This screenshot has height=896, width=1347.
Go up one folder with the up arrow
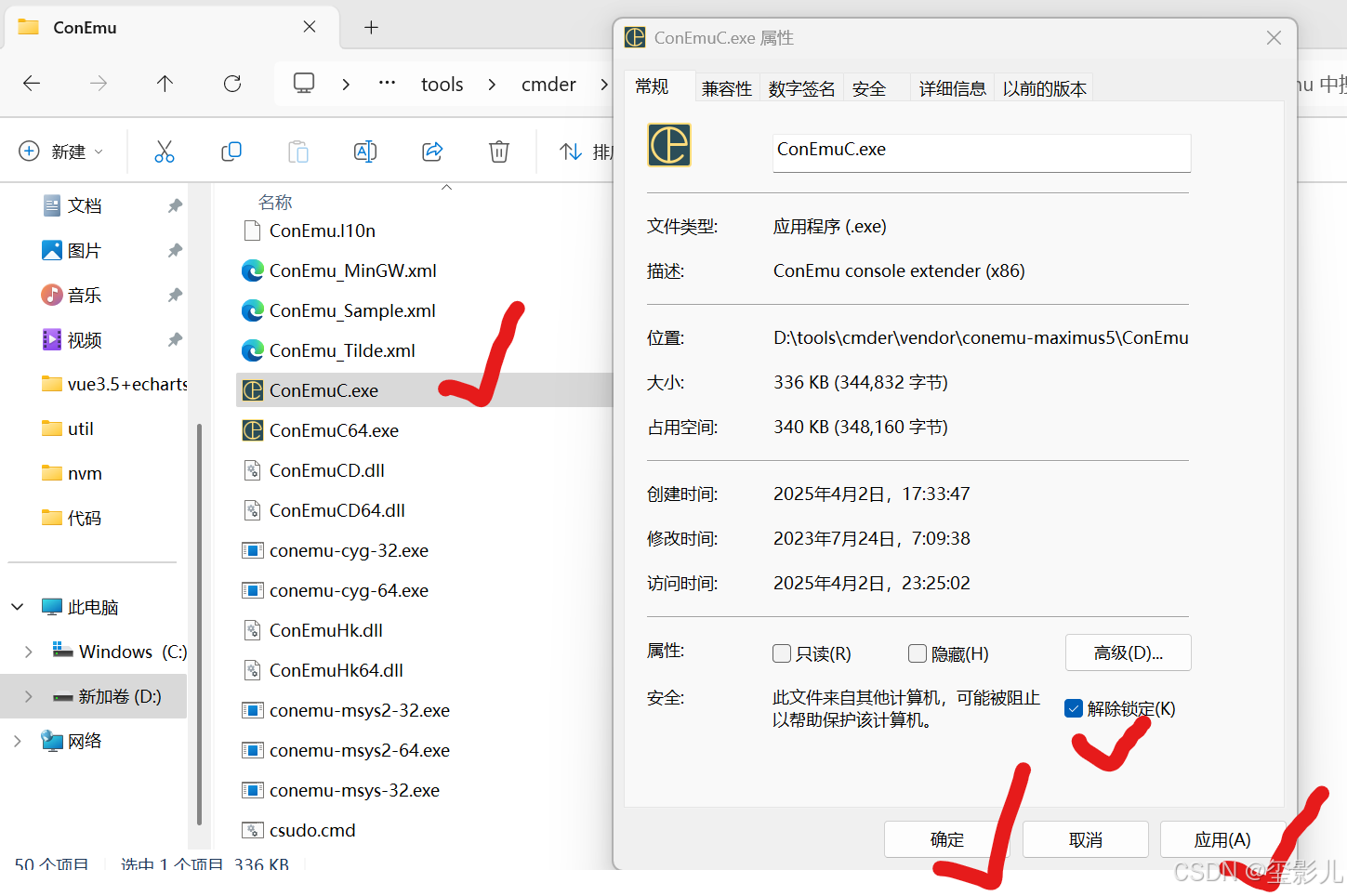coord(165,84)
